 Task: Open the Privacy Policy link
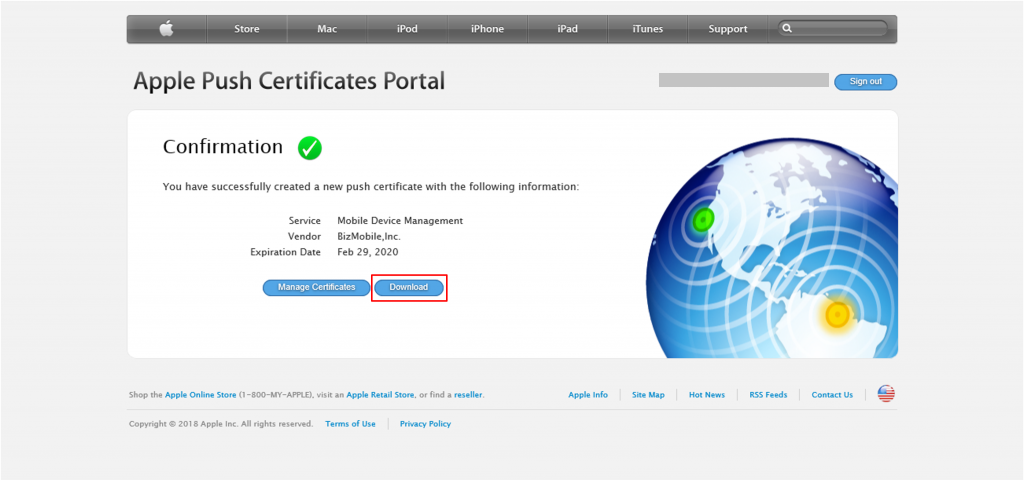[x=425, y=424]
